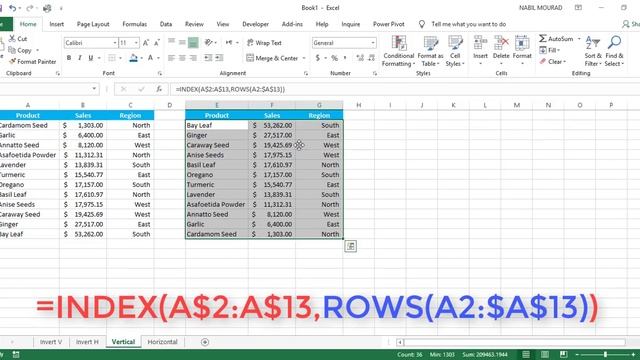Increase indent
640x360 pixels.
pyautogui.click(x=219, y=58)
